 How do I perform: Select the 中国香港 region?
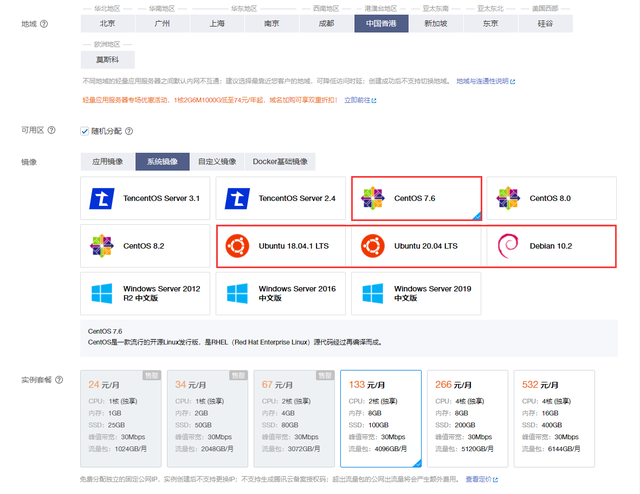tap(381, 24)
